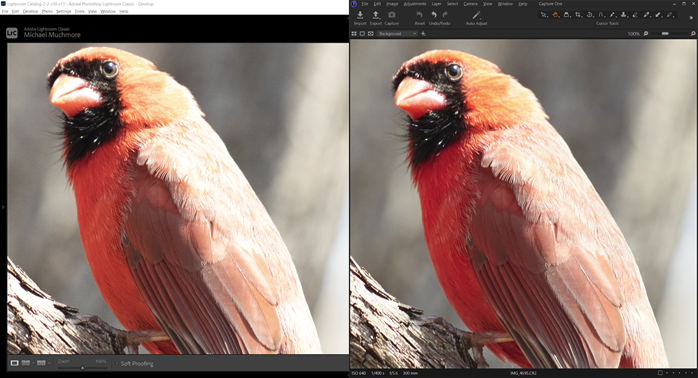Click the zoom-out magnifier beside 100%
The width and height of the screenshot is (698, 378).
pyautogui.click(x=646, y=33)
